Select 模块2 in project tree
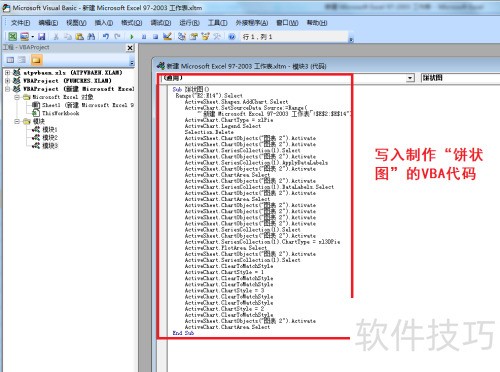The image size is (500, 372). pyautogui.click(x=50, y=138)
